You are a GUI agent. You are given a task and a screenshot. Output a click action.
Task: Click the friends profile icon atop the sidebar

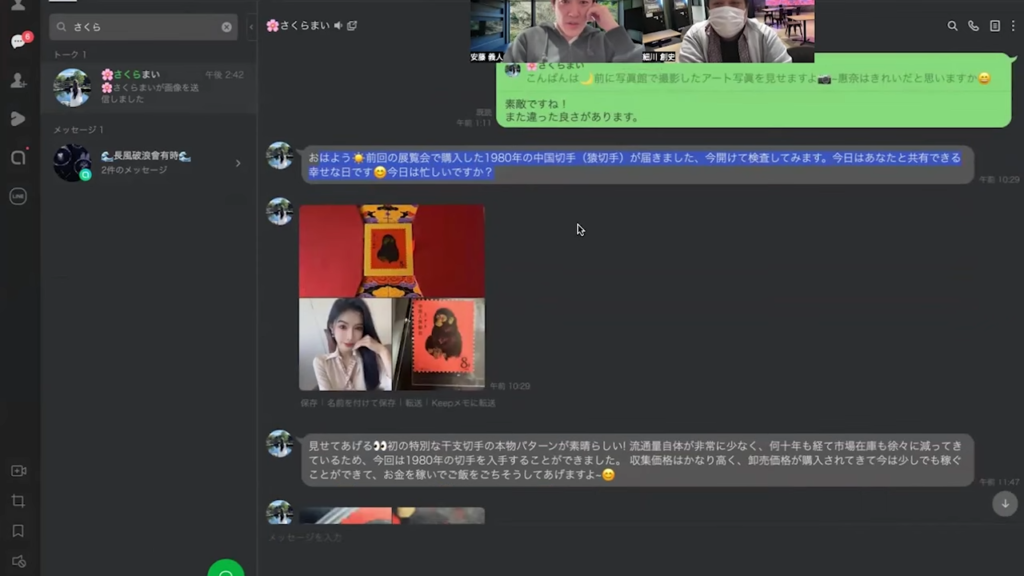18,5
